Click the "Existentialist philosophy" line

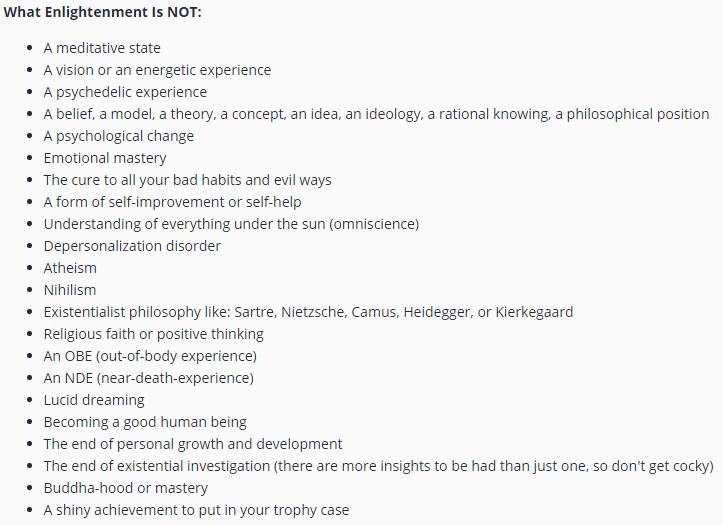tap(308, 312)
